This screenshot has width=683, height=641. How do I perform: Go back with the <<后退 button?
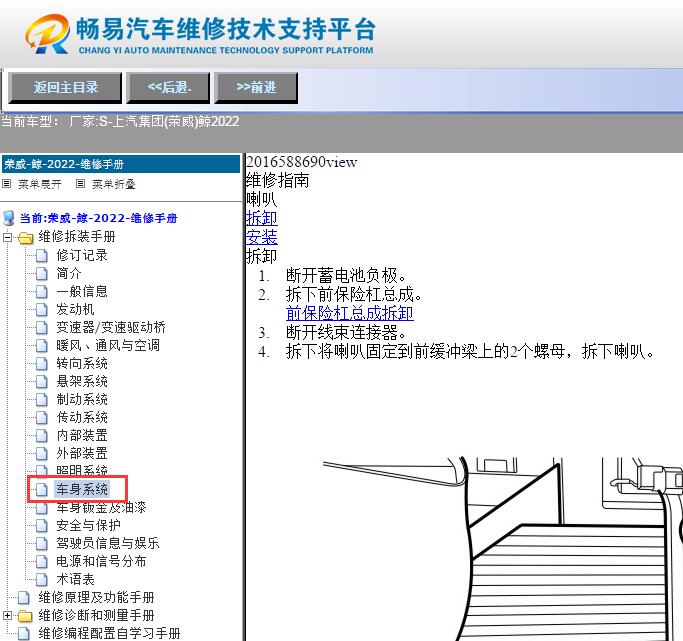(x=168, y=88)
